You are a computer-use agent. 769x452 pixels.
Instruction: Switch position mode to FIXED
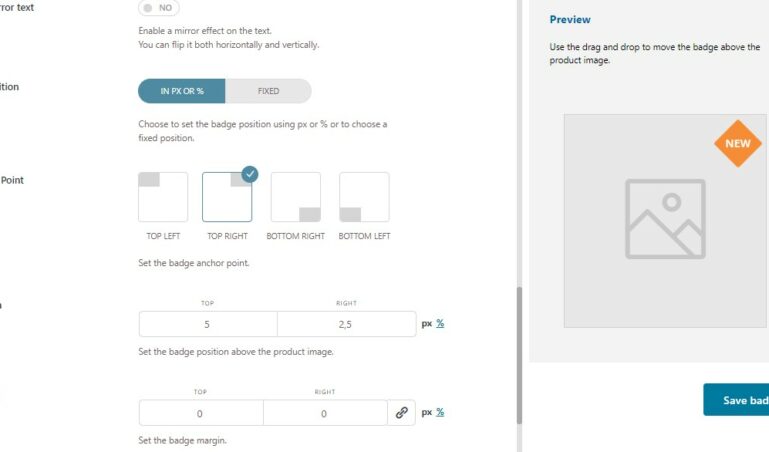pos(268,91)
